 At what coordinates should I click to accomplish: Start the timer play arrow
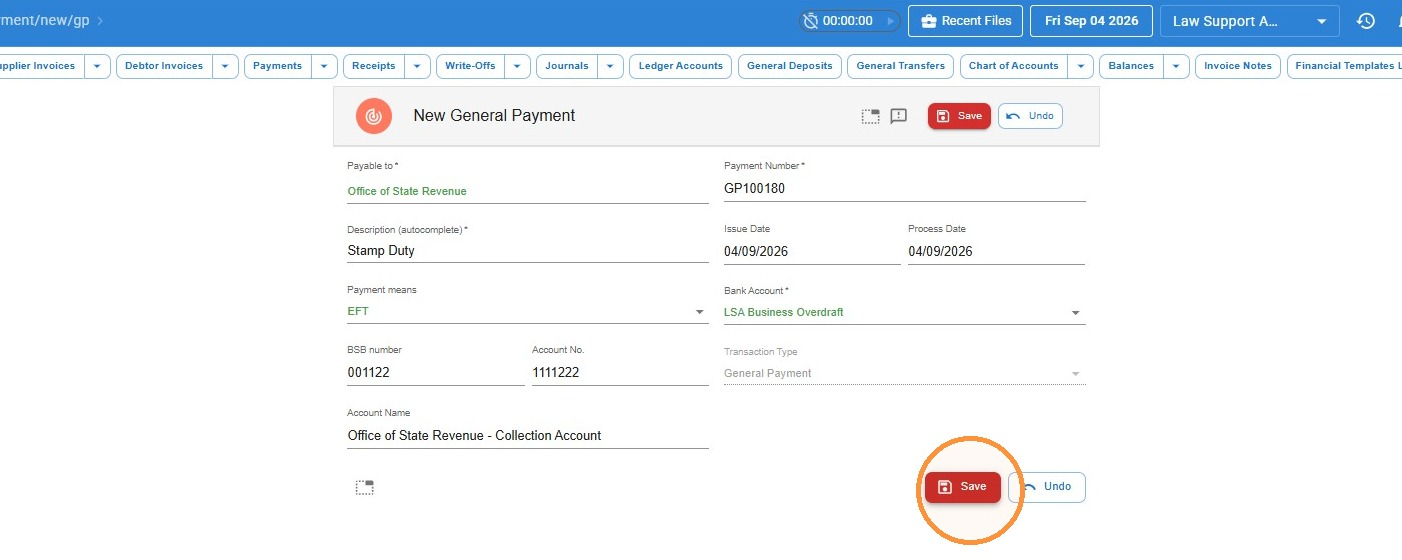[x=890, y=20]
